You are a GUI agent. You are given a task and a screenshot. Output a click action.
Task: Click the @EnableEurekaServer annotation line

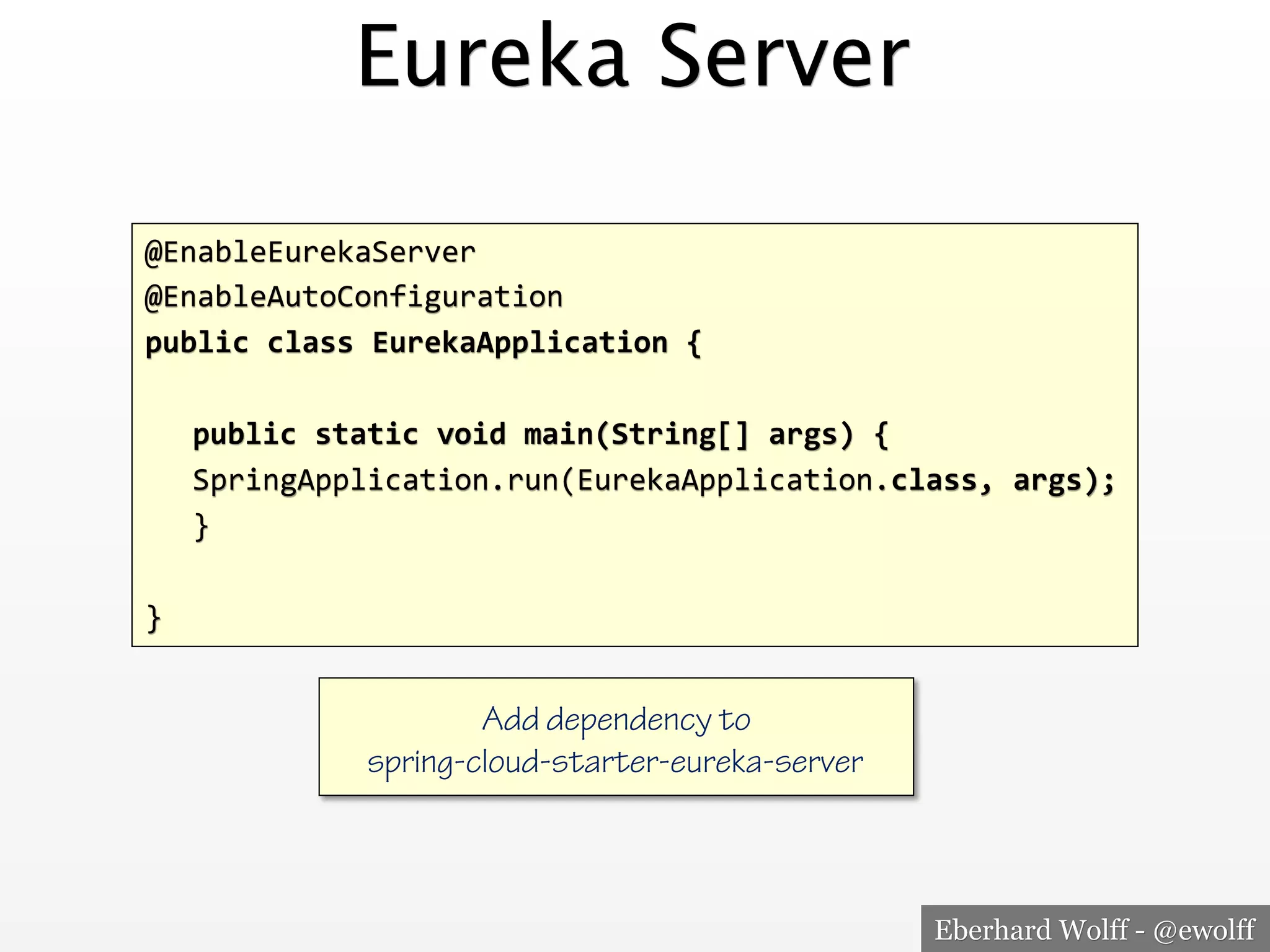click(310, 252)
